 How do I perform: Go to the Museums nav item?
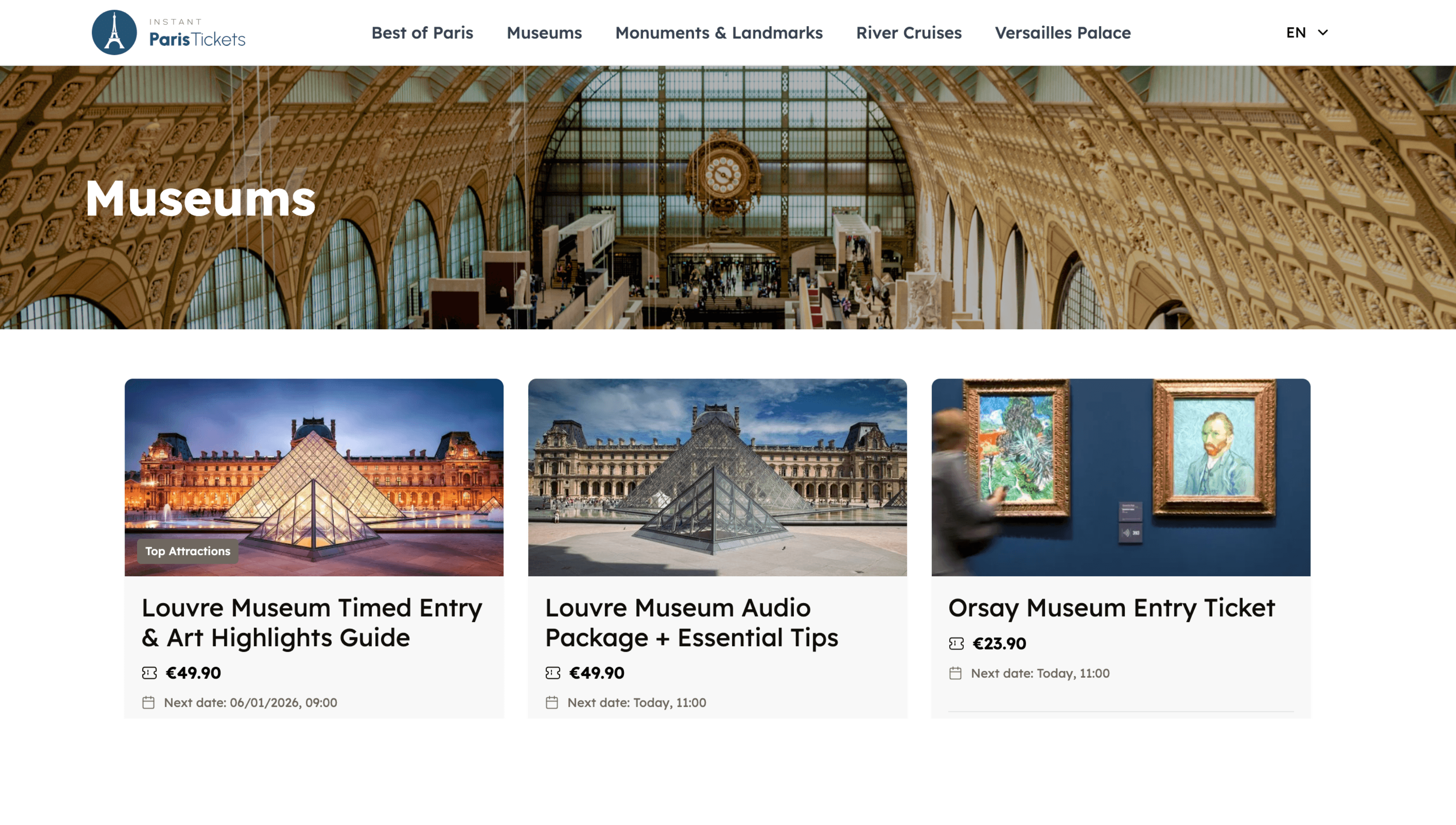(544, 33)
